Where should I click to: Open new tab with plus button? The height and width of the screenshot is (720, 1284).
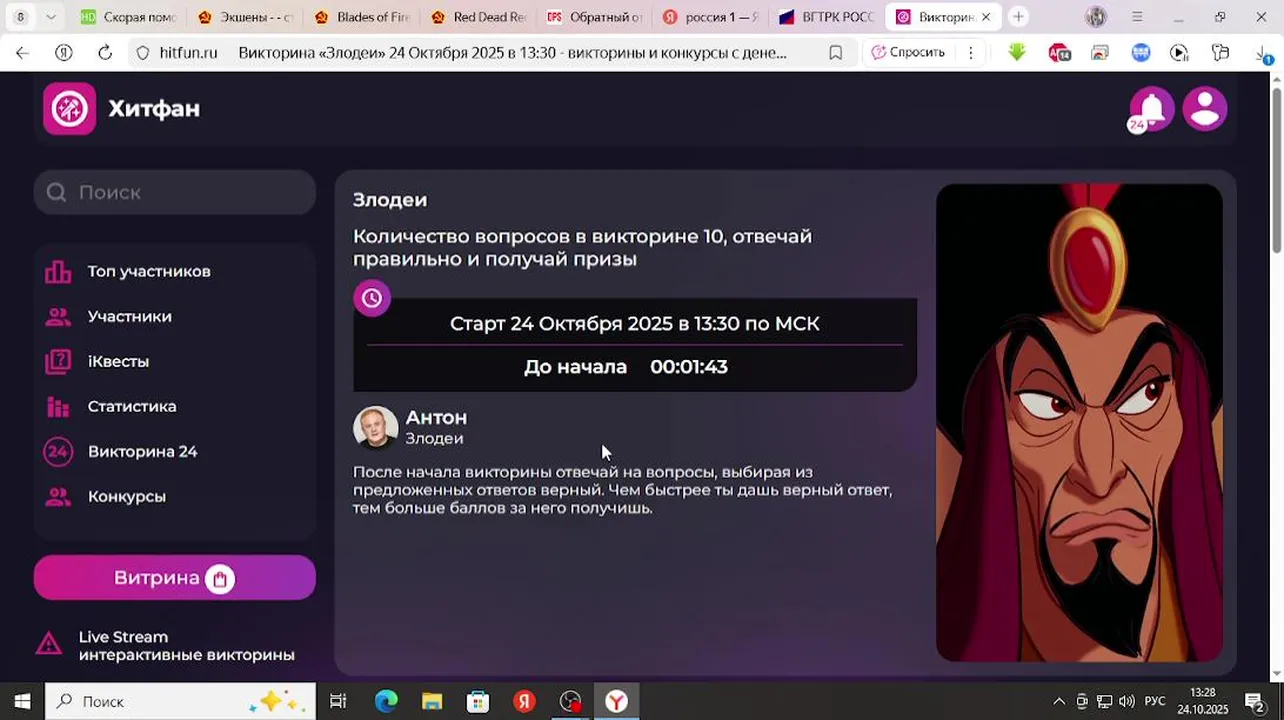[x=1018, y=17]
